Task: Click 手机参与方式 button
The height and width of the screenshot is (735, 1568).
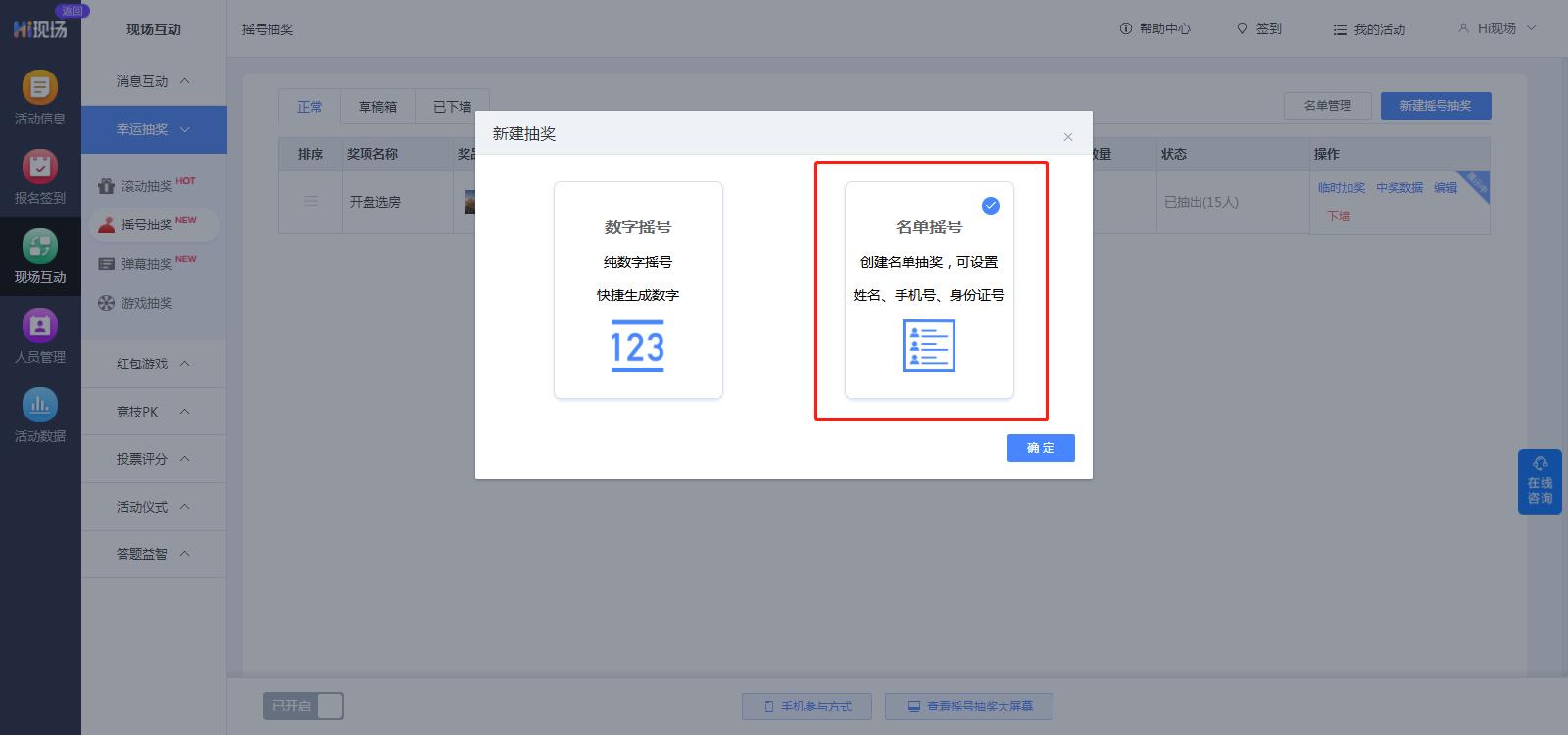Action: 808,706
